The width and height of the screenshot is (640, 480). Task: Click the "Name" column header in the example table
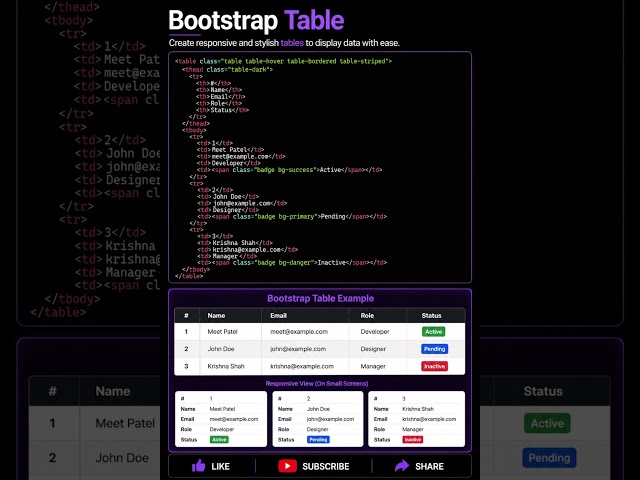(216, 316)
